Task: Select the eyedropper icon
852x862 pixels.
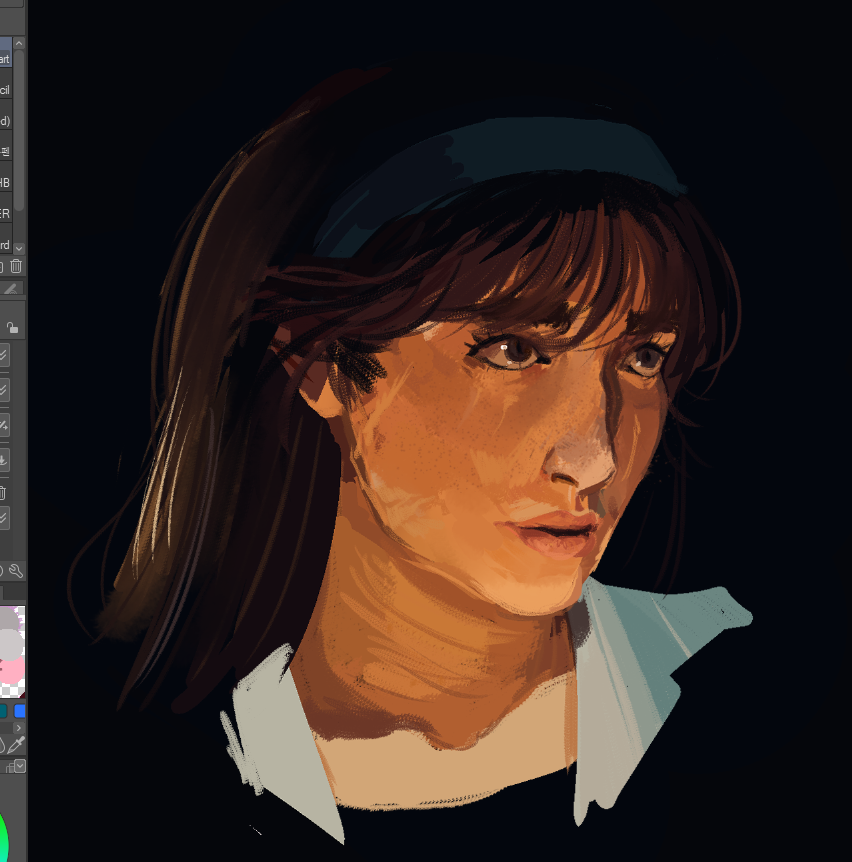Action: point(16,745)
